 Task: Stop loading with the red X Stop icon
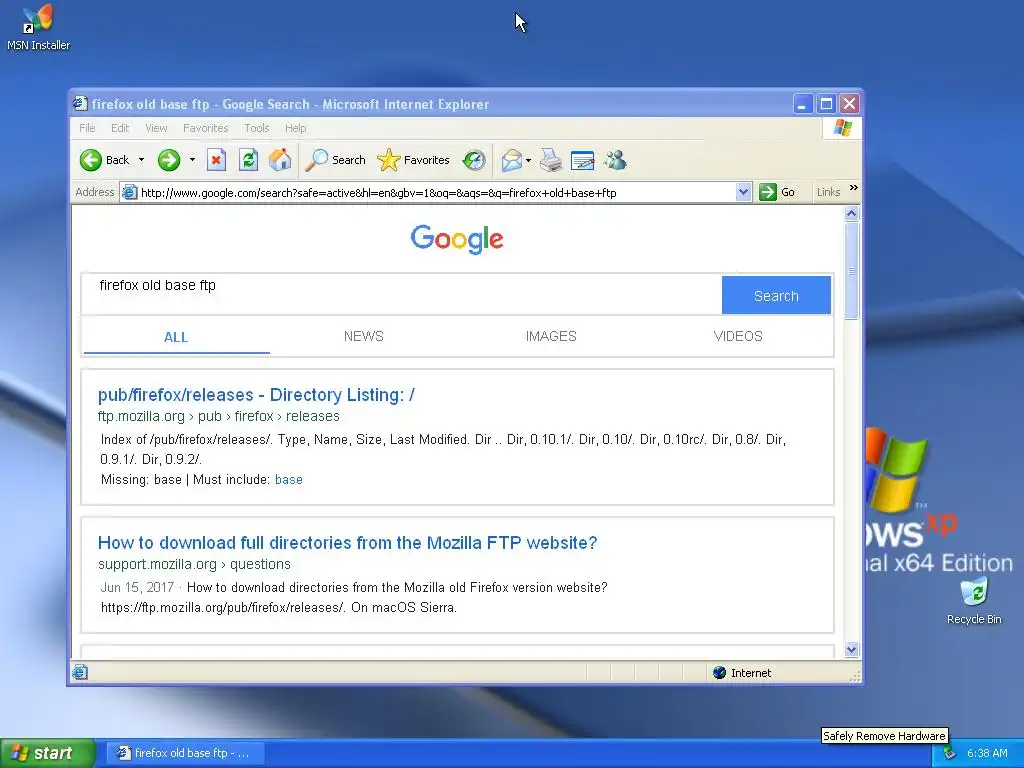[x=216, y=160]
